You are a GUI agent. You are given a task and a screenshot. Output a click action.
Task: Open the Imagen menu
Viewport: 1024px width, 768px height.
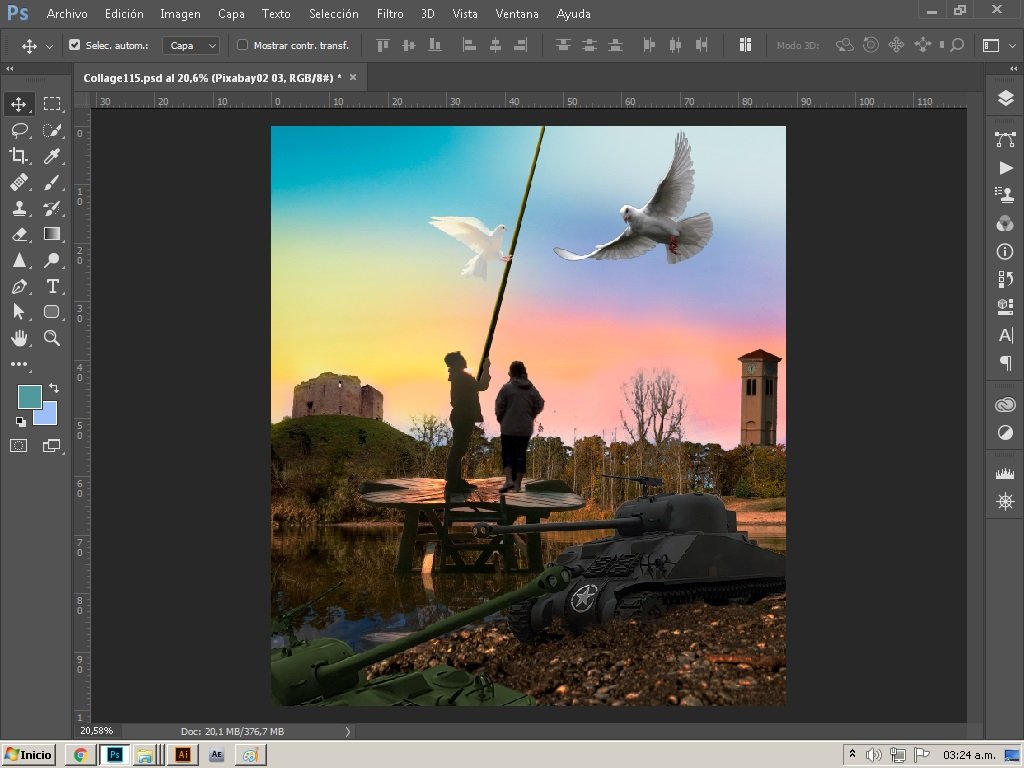pos(180,14)
